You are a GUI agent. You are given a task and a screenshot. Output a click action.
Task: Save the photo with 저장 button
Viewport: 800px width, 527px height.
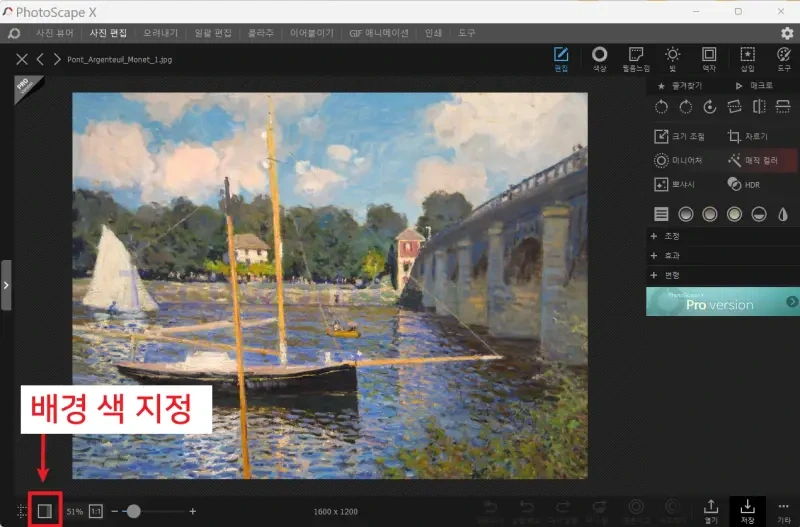coord(747,511)
